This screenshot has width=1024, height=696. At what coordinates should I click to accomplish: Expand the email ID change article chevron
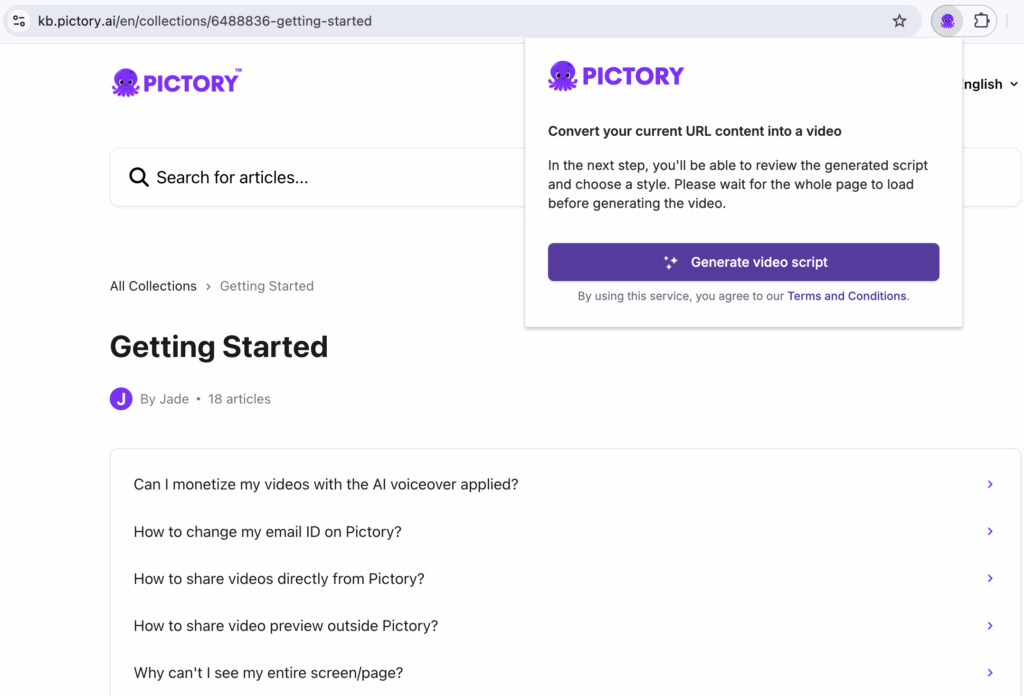[x=989, y=531]
